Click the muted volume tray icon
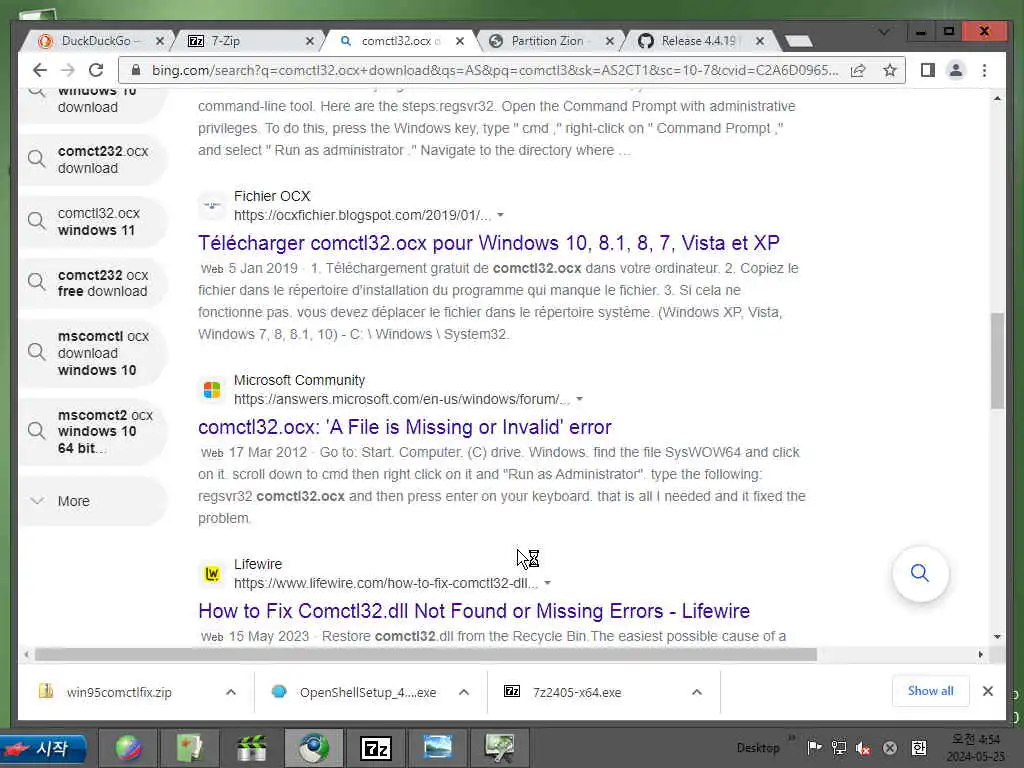1024x768 pixels. point(863,748)
